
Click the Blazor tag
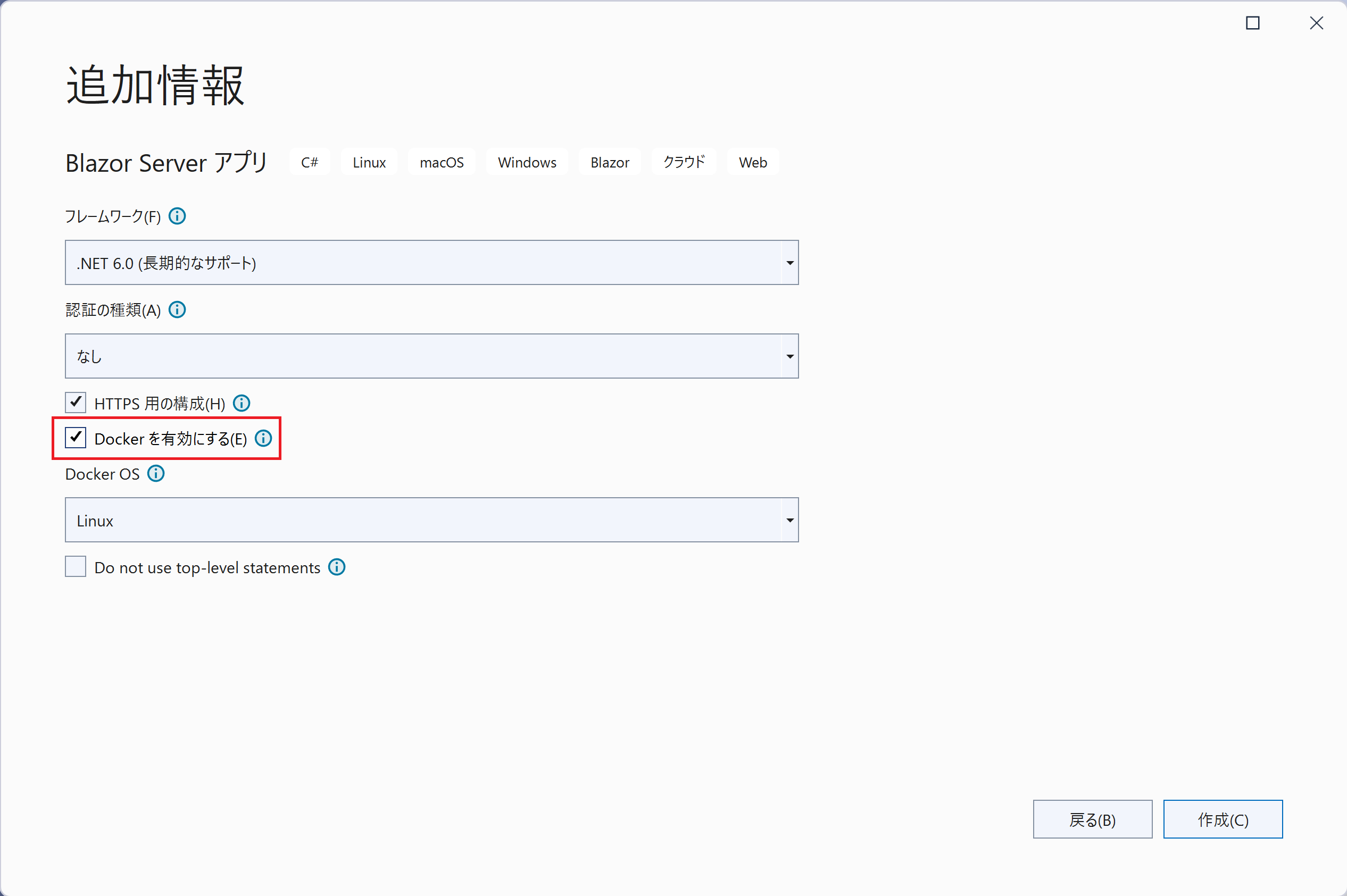[610, 162]
